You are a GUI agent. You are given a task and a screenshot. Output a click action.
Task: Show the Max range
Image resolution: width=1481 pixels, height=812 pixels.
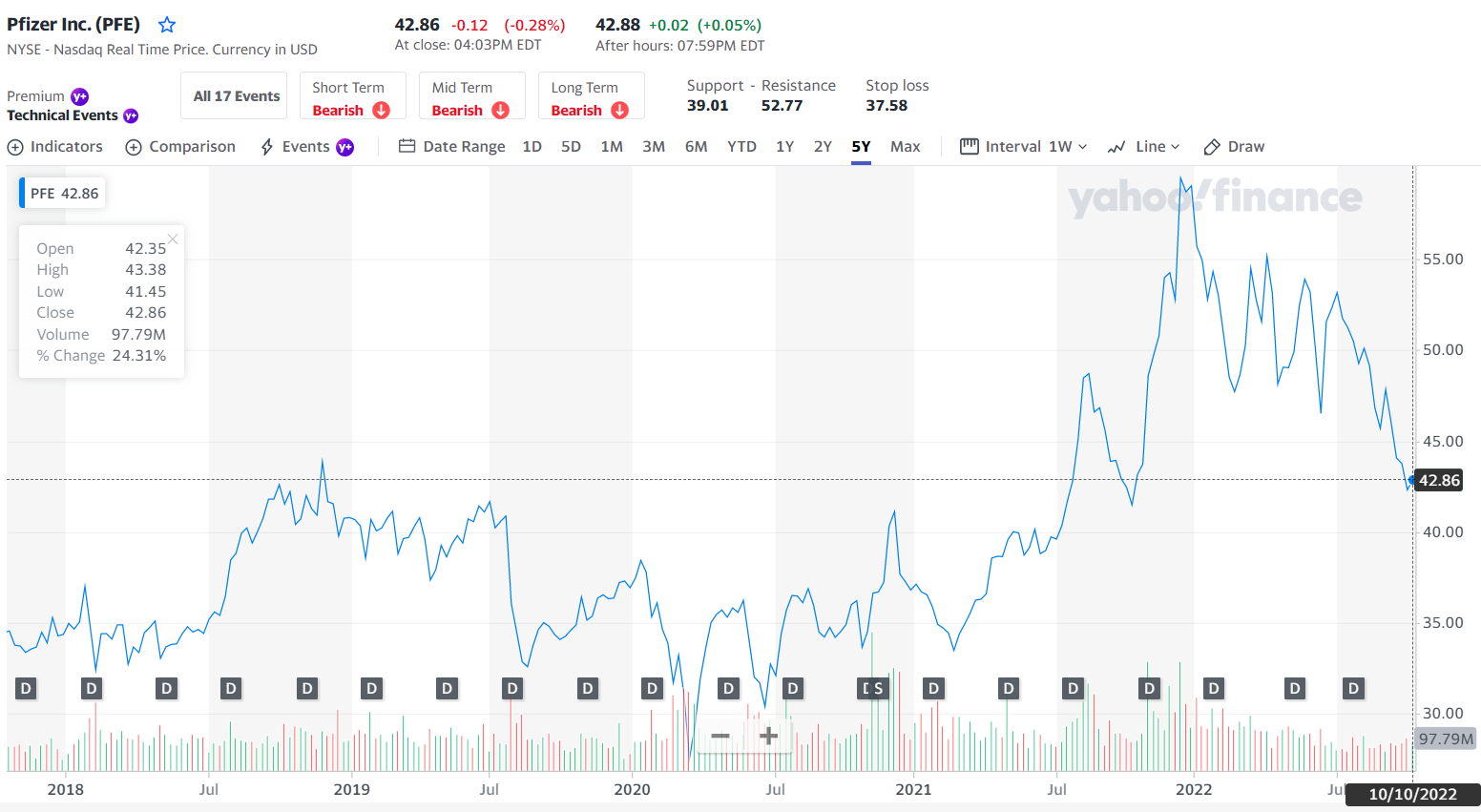906,147
